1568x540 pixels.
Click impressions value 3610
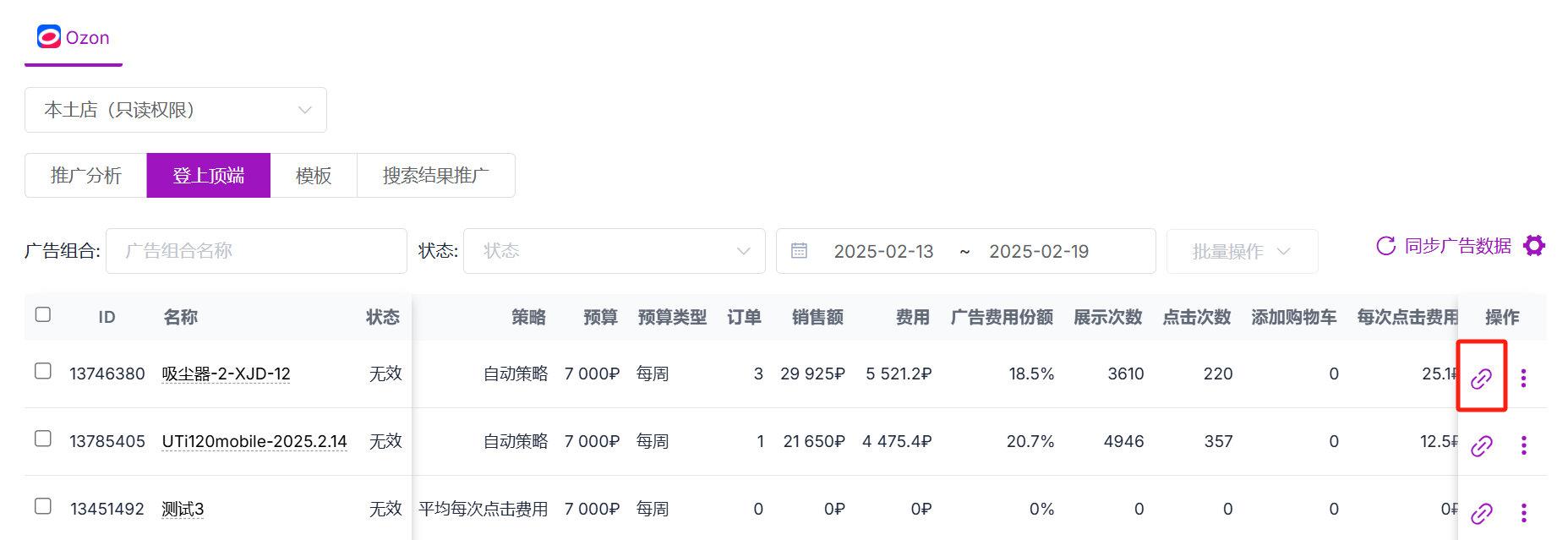point(1126,374)
